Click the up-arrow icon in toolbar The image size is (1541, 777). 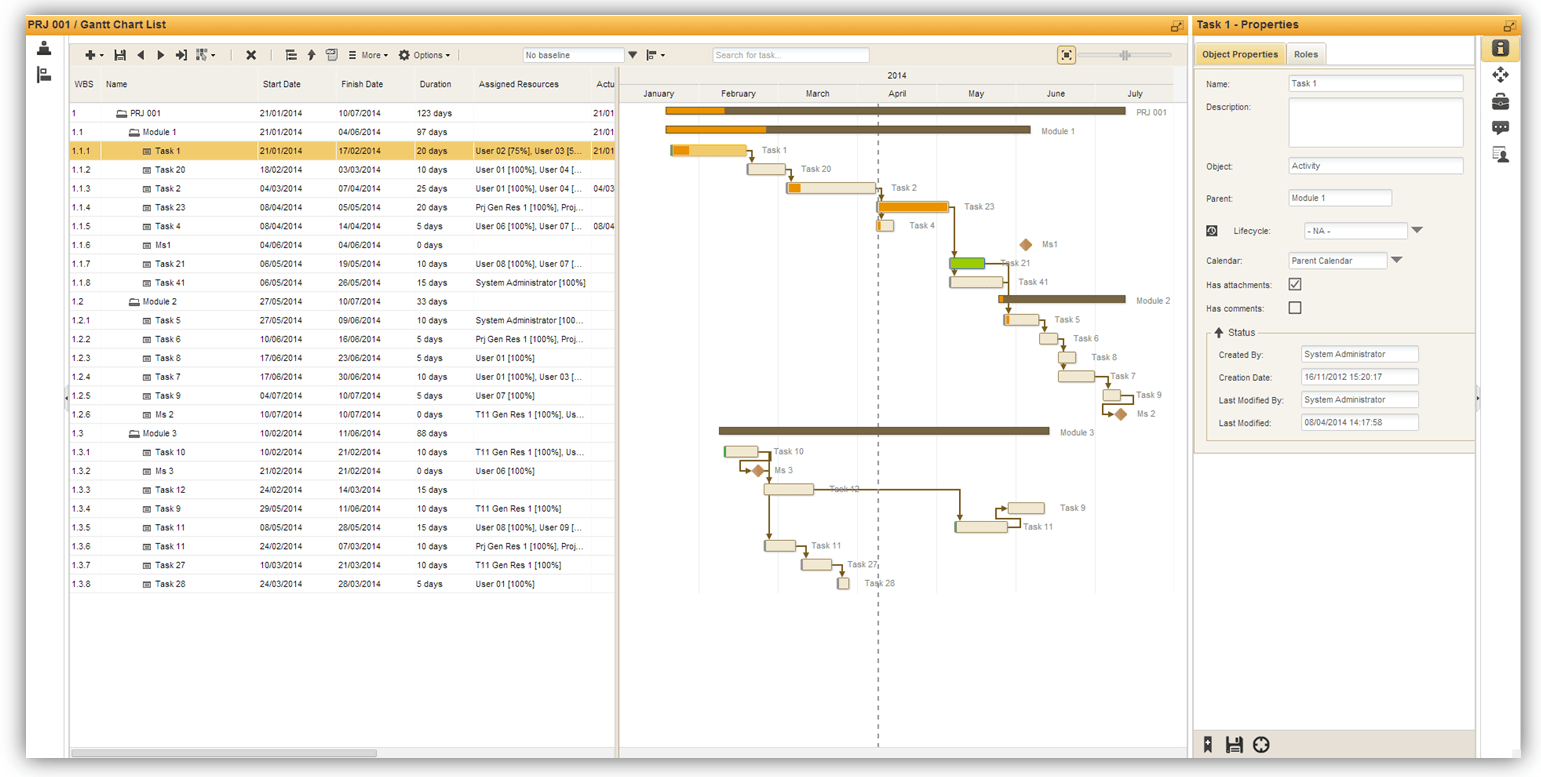tap(311, 55)
